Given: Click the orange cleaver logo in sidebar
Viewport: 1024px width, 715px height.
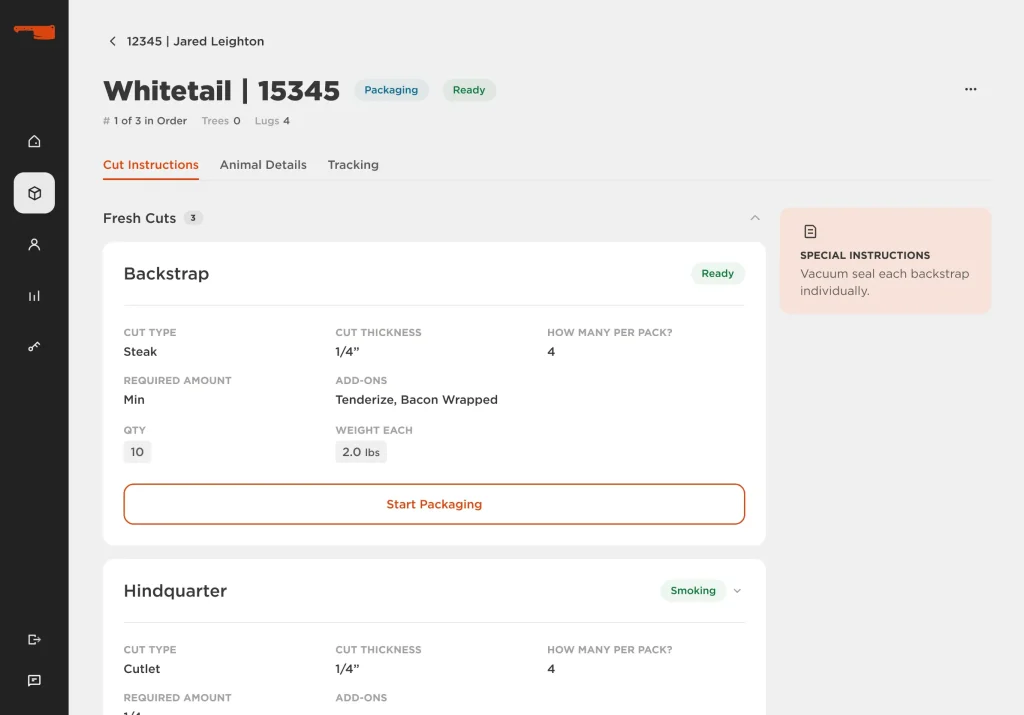Looking at the screenshot, I should (x=34, y=31).
